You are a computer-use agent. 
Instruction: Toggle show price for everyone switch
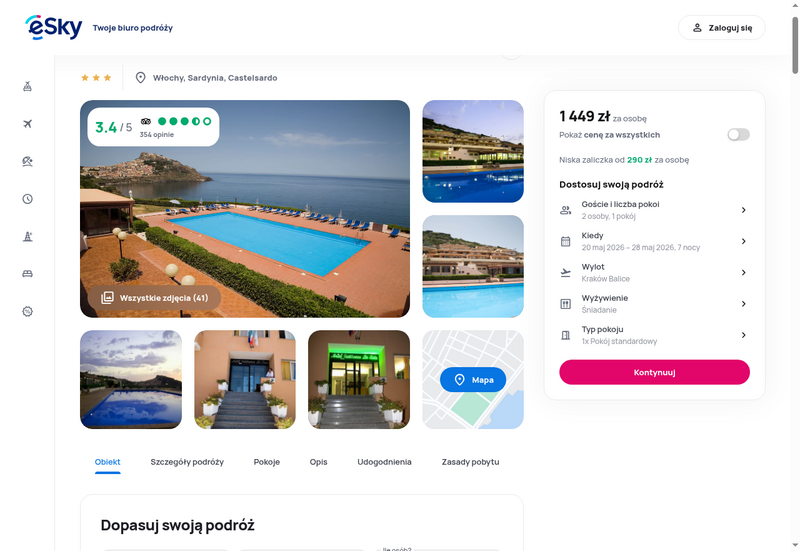738,135
